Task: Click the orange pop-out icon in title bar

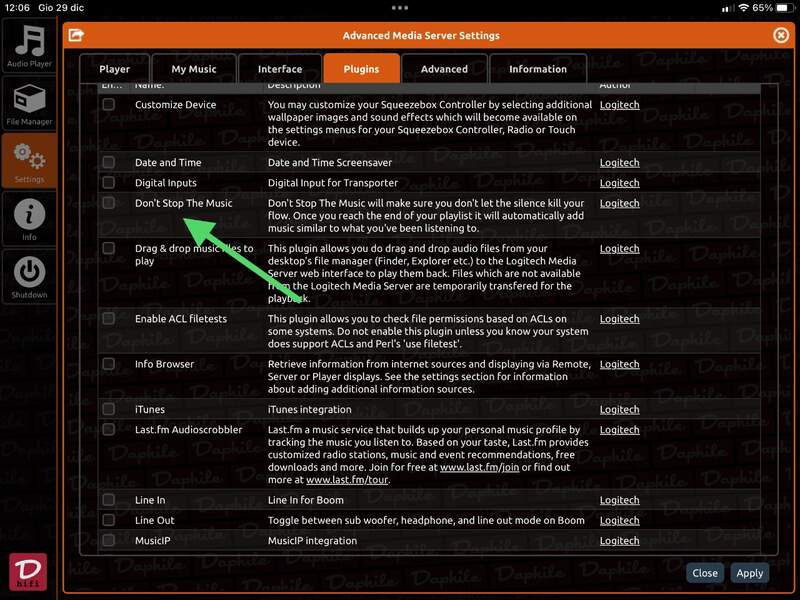Action: tap(76, 36)
